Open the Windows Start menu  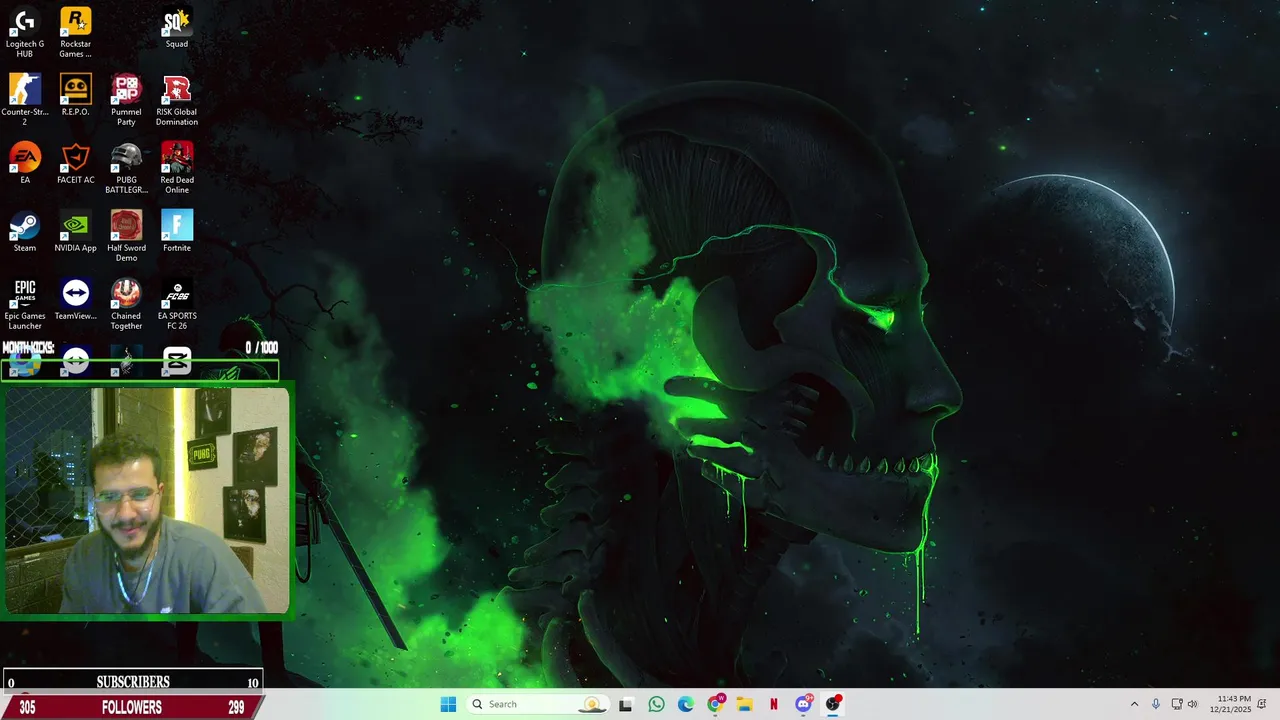point(448,704)
